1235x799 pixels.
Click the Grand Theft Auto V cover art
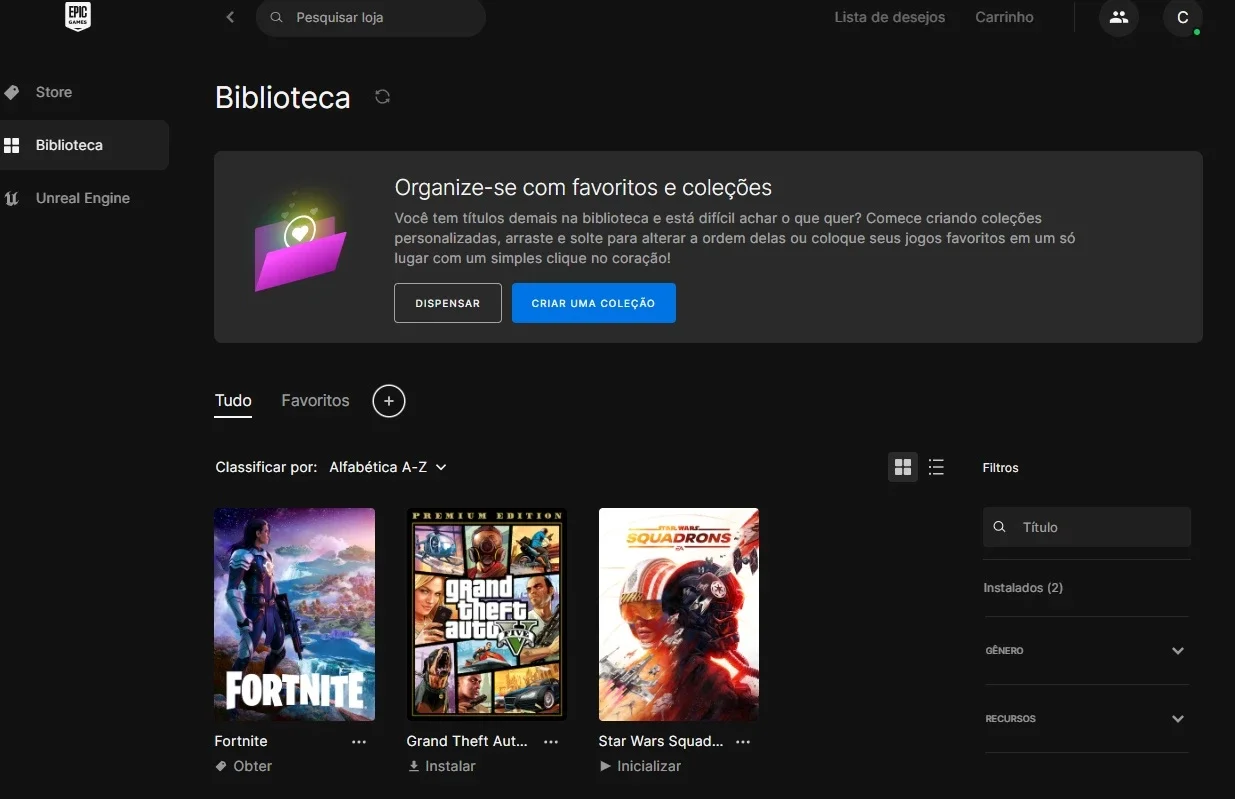(x=487, y=614)
